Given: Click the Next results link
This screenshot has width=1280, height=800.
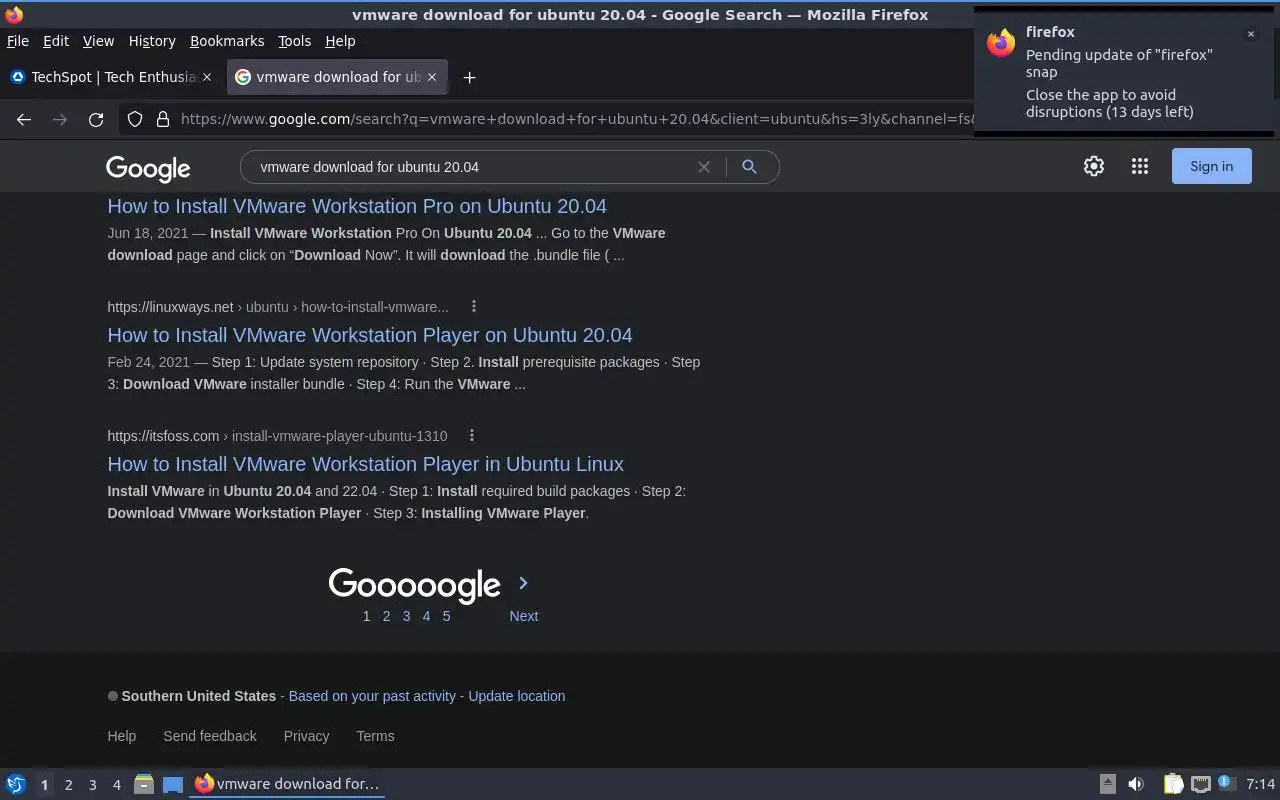Looking at the screenshot, I should [x=523, y=616].
